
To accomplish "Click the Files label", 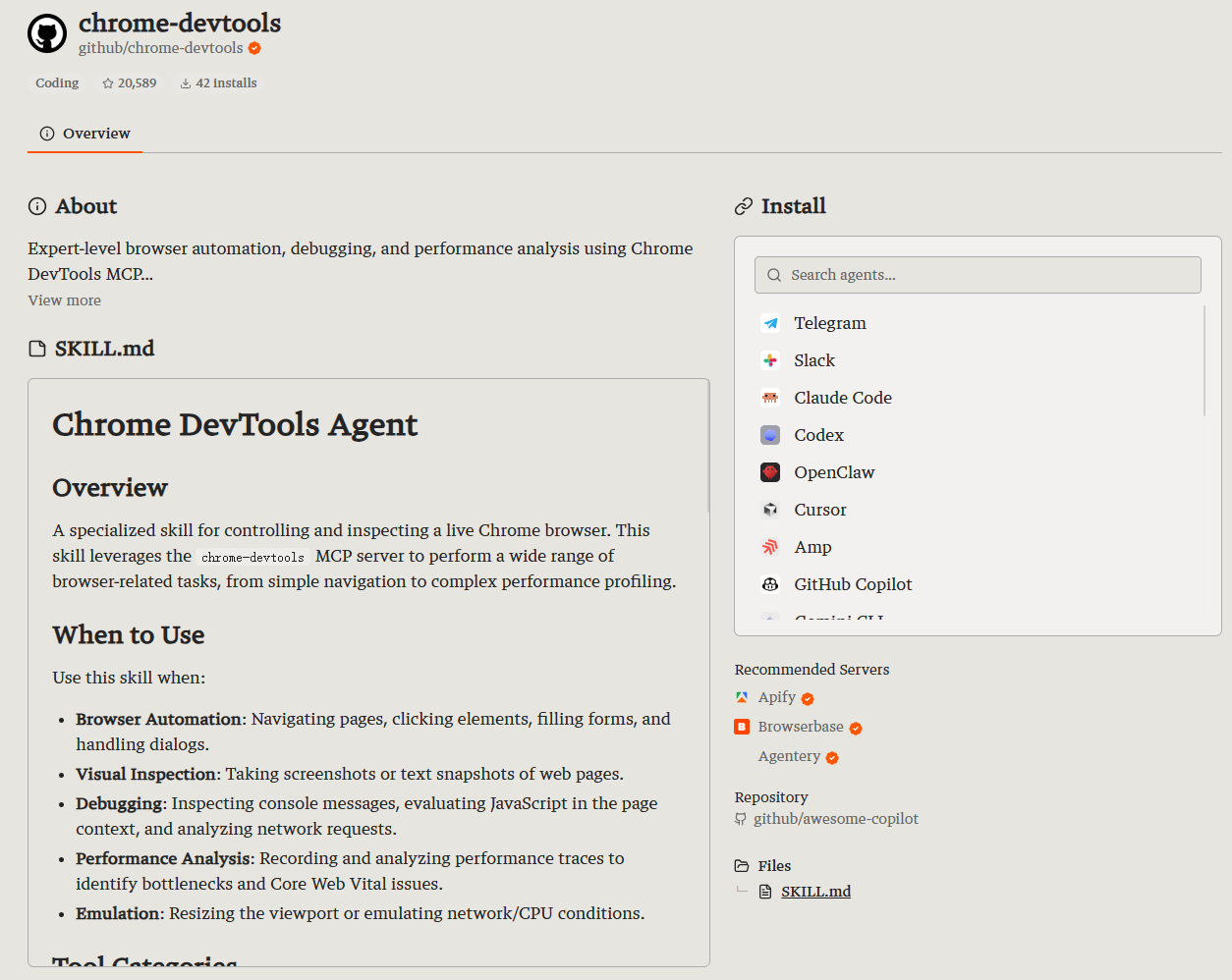I will (774, 866).
